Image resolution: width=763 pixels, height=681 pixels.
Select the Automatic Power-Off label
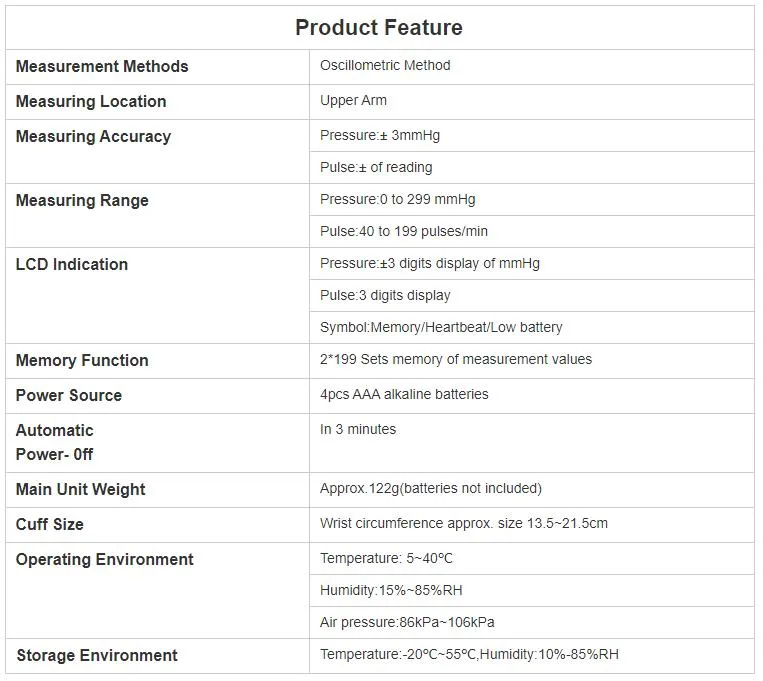coord(54,442)
